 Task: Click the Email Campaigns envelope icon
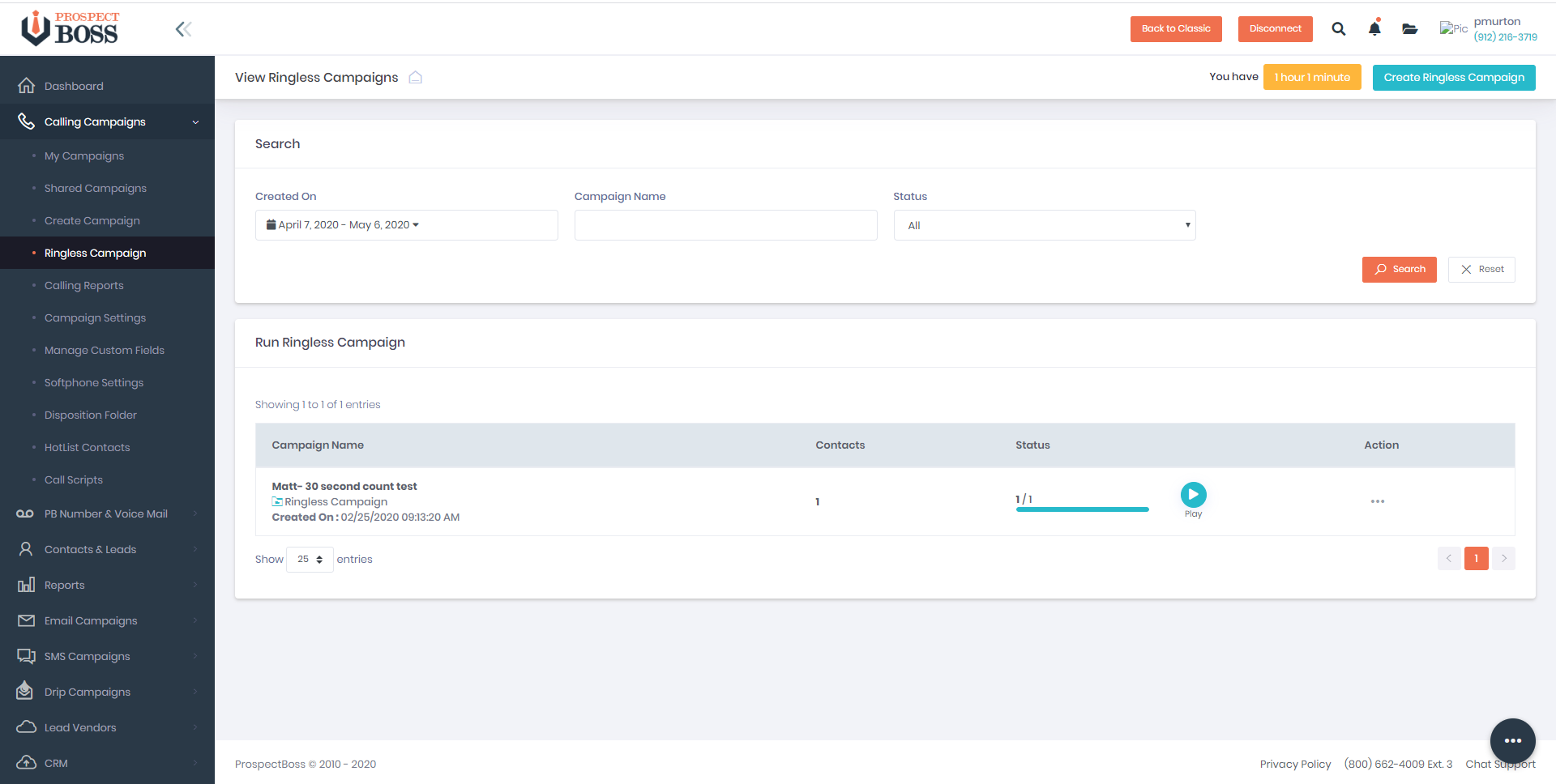pyautogui.click(x=26, y=620)
